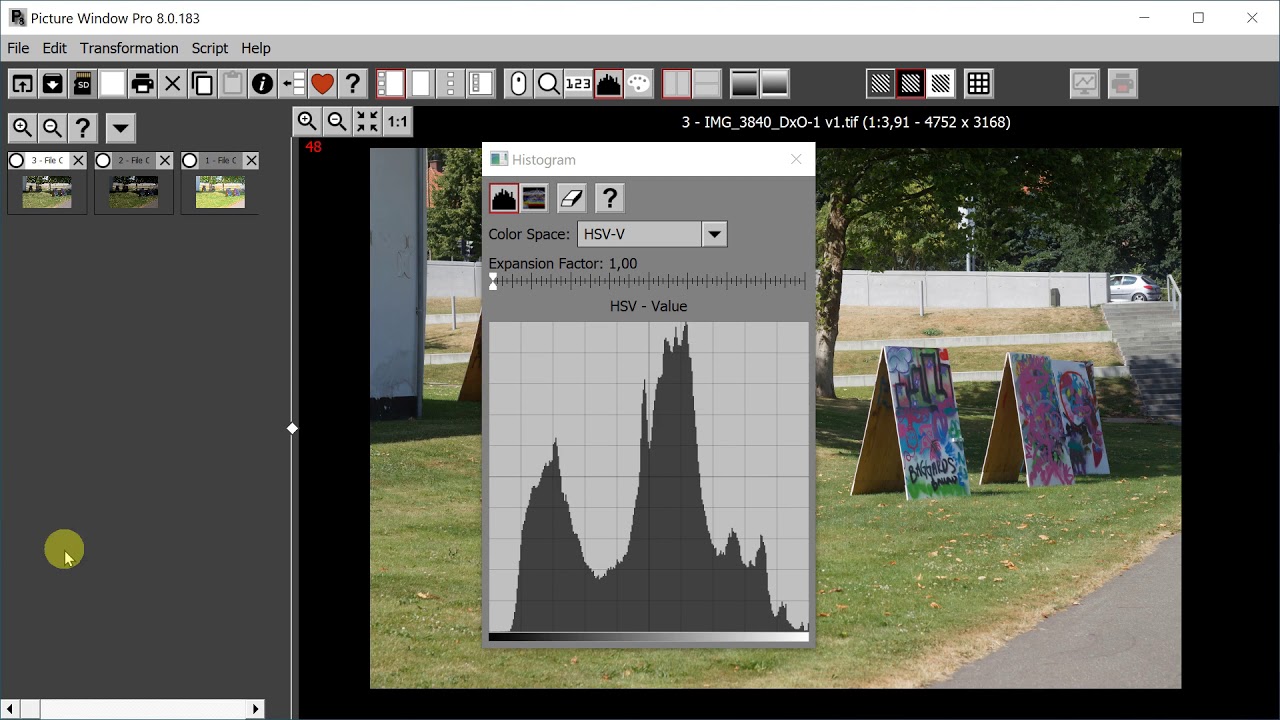Screen dimensions: 1280x720
Task: Open the Transformation menu
Action: [129, 48]
